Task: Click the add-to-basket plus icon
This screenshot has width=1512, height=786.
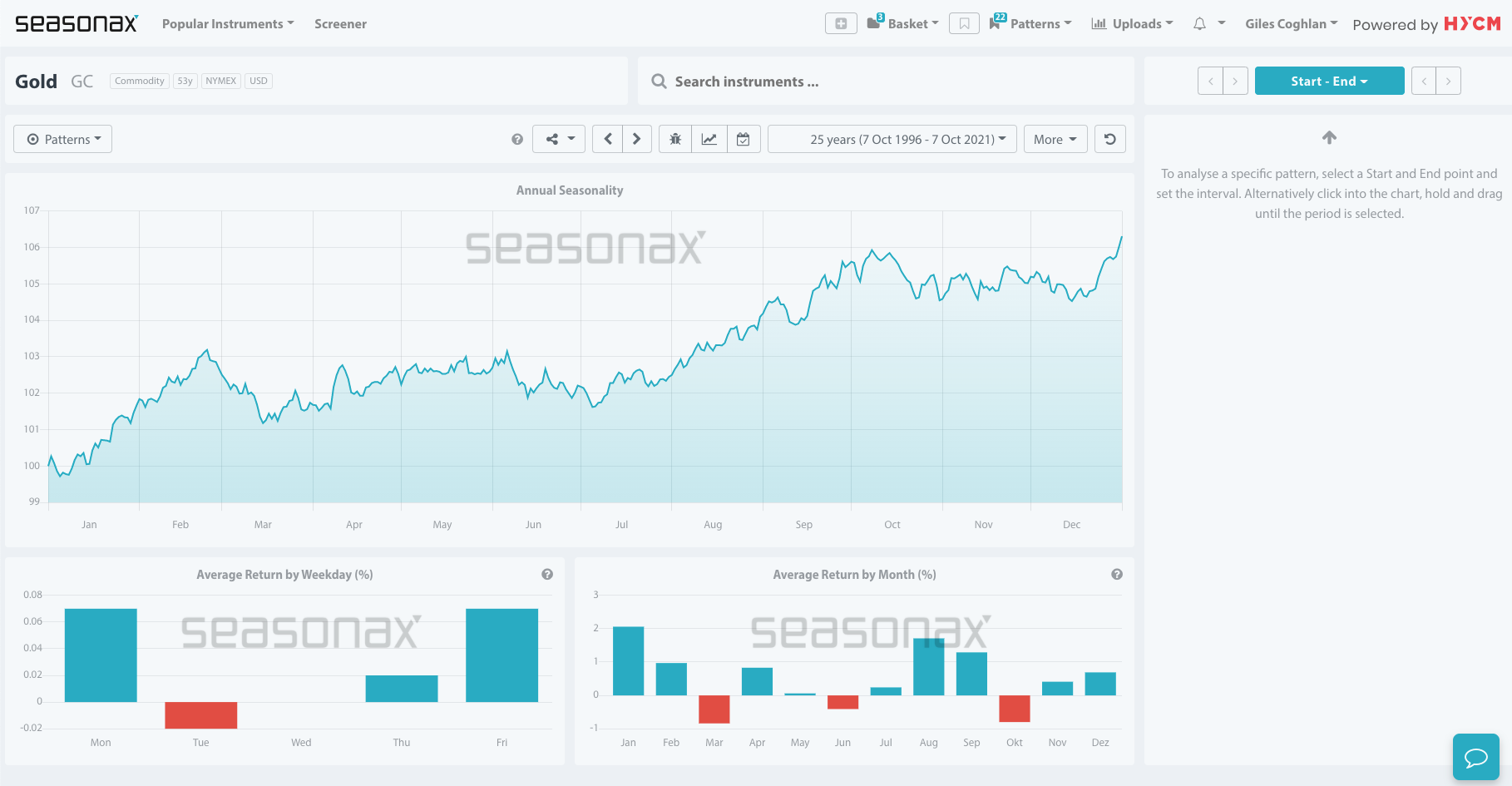Action: [x=841, y=23]
